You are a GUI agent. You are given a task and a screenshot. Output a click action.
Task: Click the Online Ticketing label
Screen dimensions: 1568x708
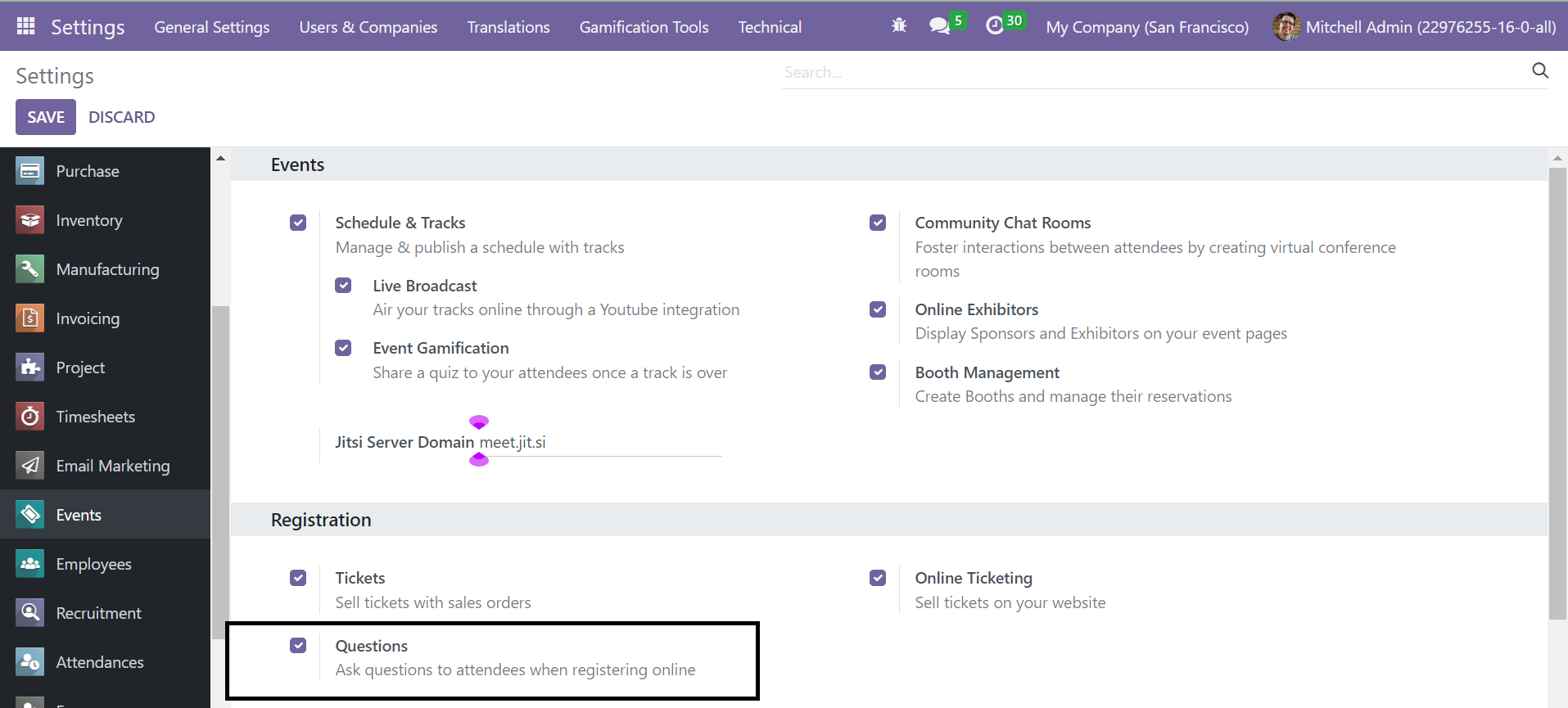974,578
